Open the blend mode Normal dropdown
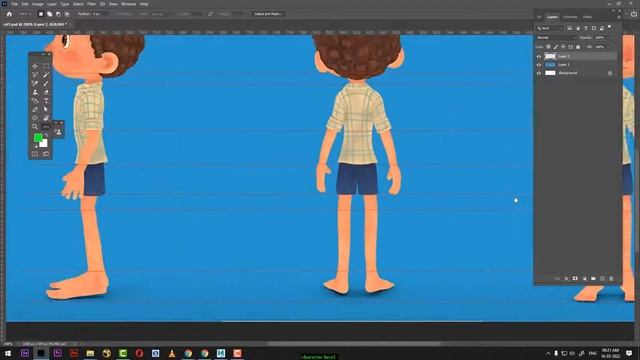The image size is (640, 360). coord(556,38)
